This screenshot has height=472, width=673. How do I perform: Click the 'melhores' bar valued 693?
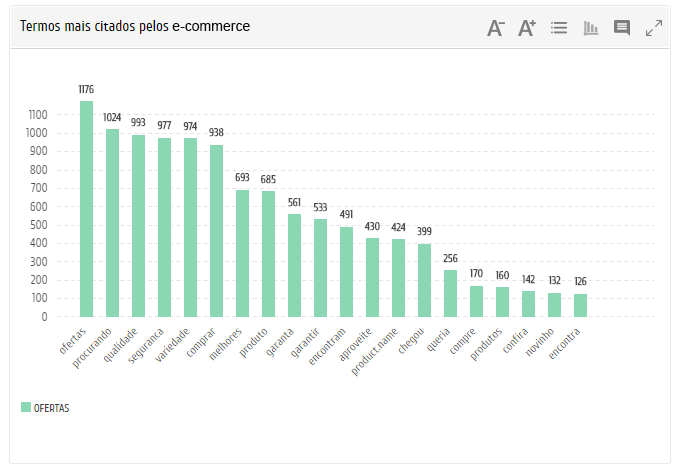(242, 253)
